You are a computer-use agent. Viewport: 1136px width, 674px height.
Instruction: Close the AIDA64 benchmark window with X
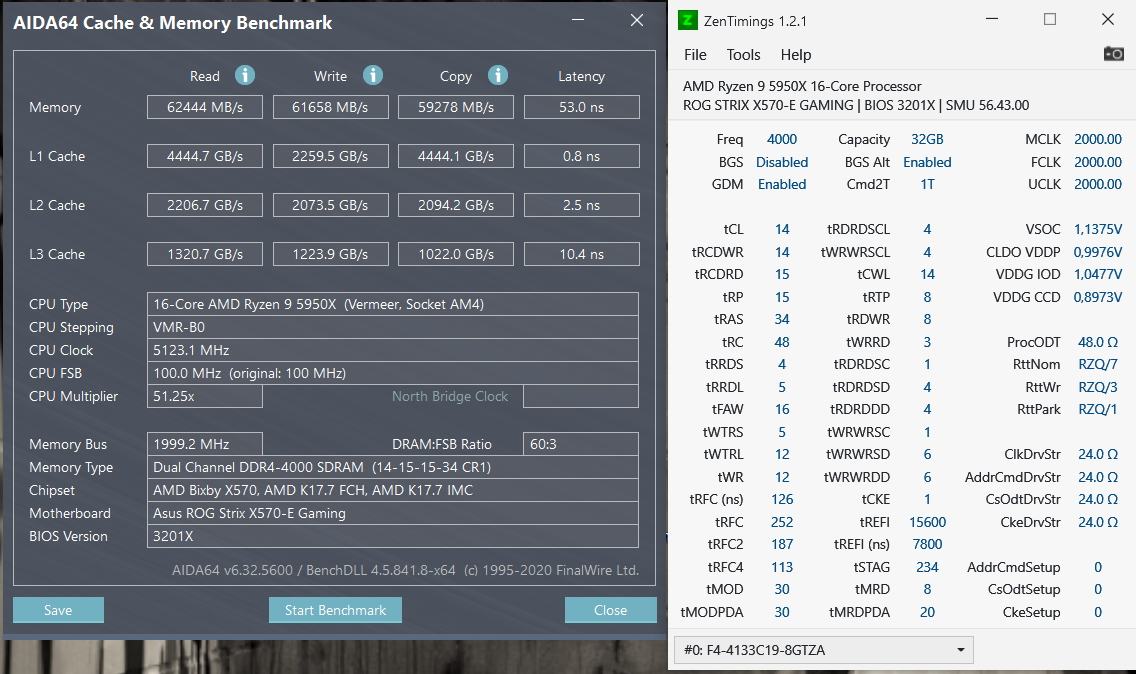pos(637,20)
